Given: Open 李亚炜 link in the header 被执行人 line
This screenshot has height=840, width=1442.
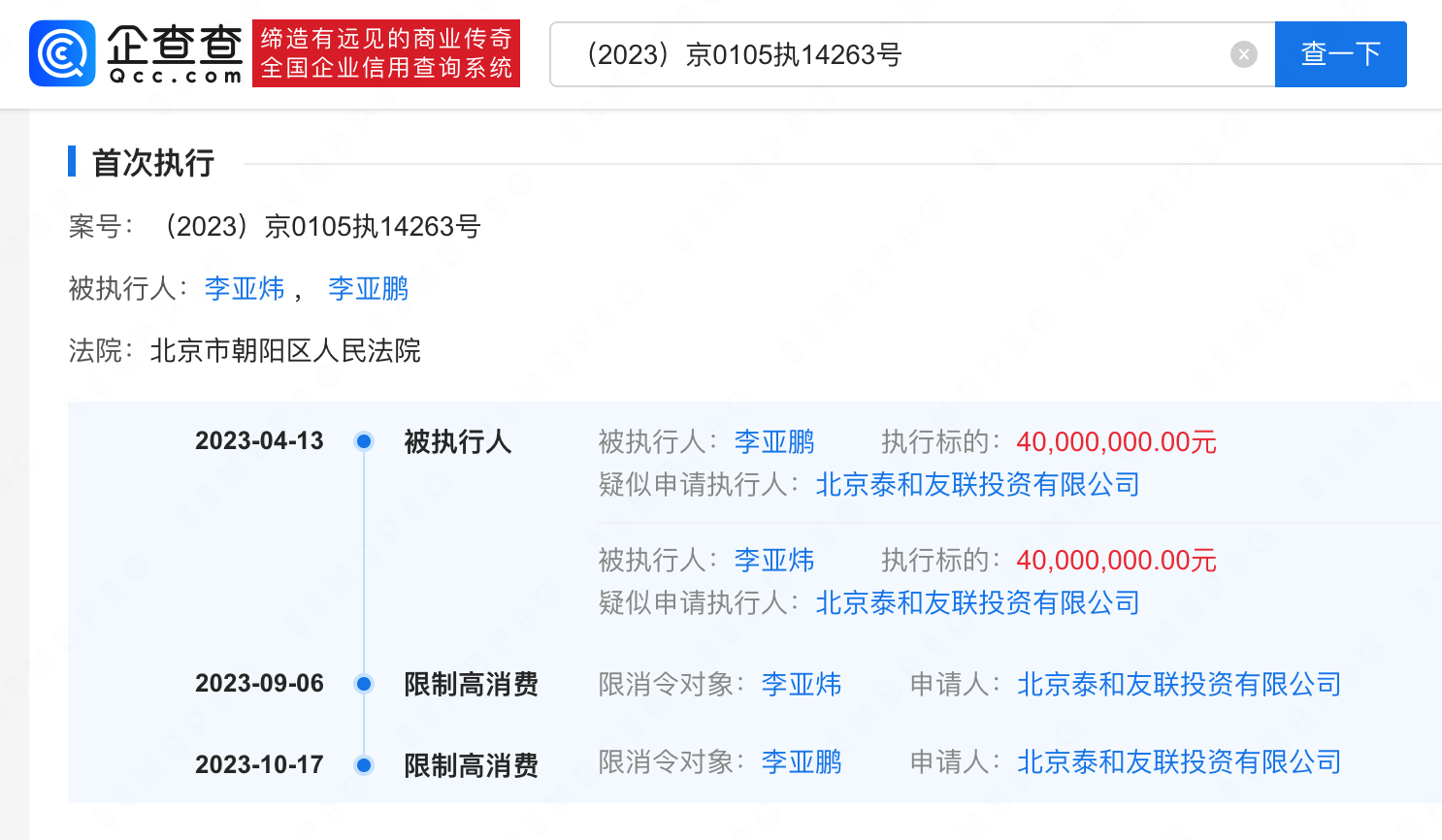Looking at the screenshot, I should [x=245, y=289].
